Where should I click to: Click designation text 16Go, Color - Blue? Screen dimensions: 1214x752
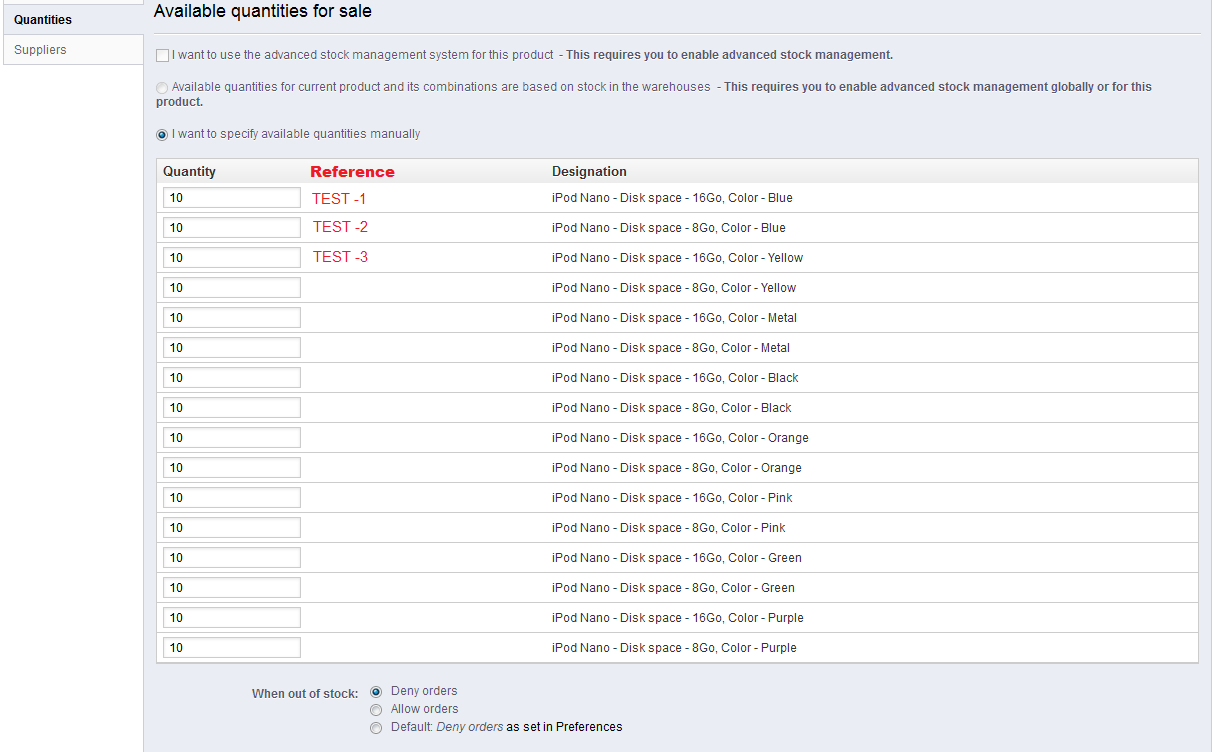pos(672,198)
